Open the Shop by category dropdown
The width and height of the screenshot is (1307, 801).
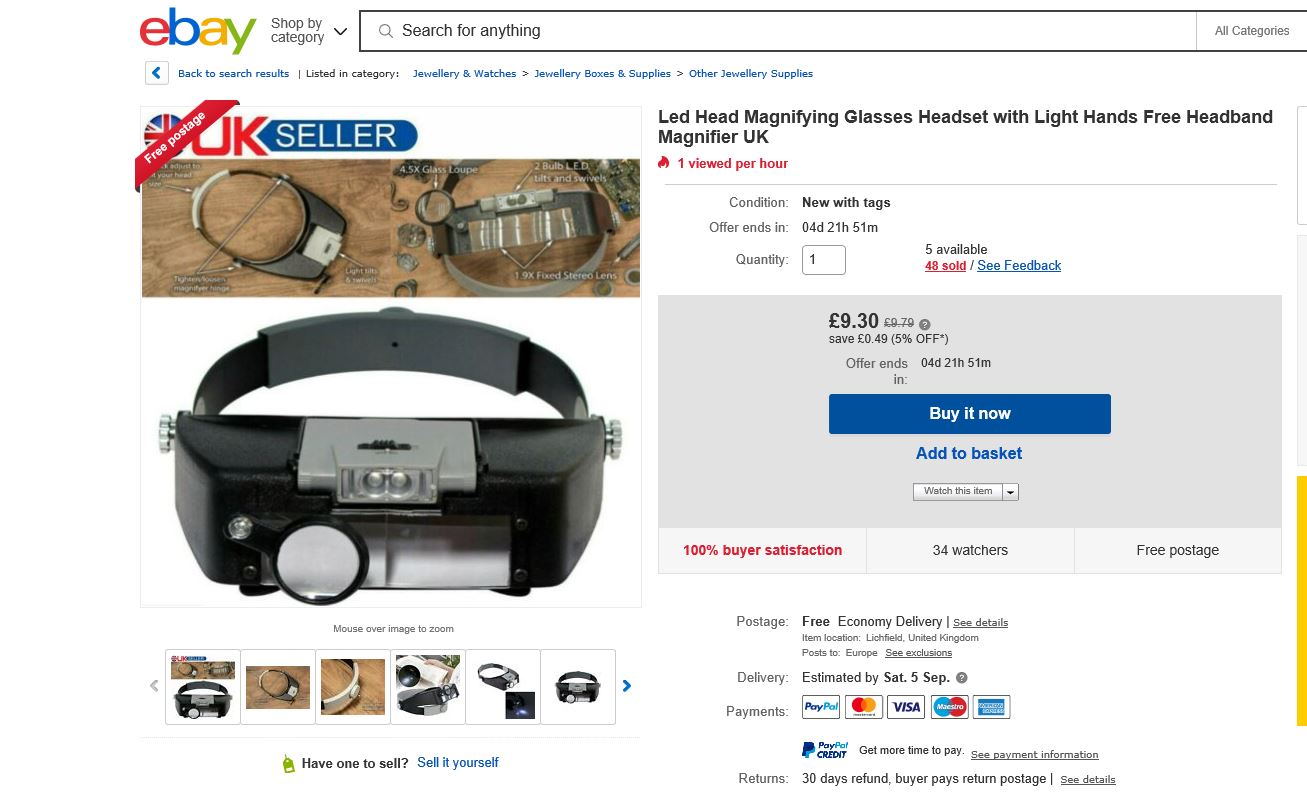309,31
